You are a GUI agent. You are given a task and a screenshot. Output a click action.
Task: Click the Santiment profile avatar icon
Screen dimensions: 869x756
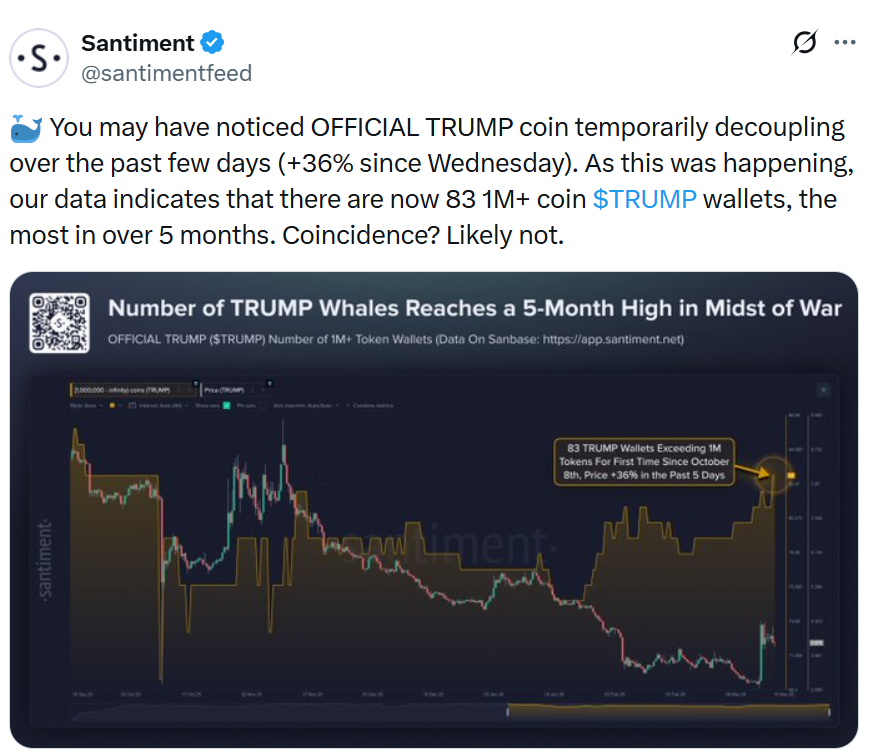tap(37, 58)
